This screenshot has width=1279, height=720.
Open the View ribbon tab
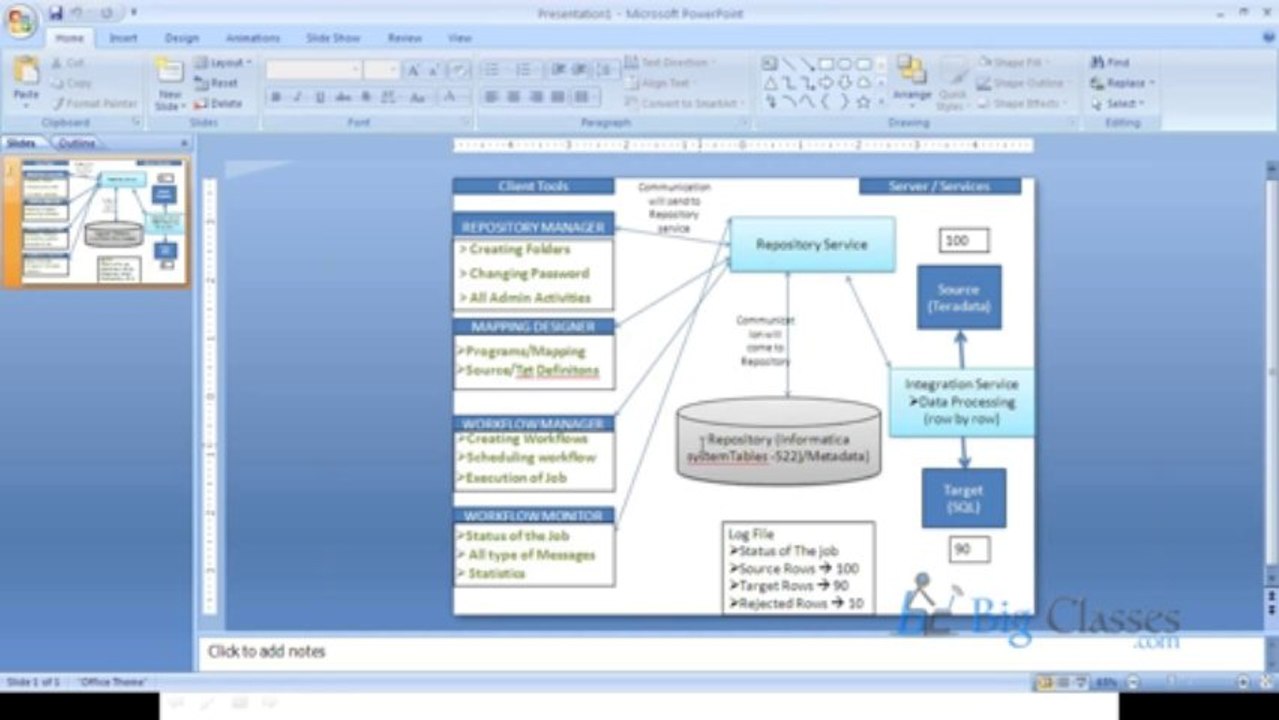click(x=459, y=38)
